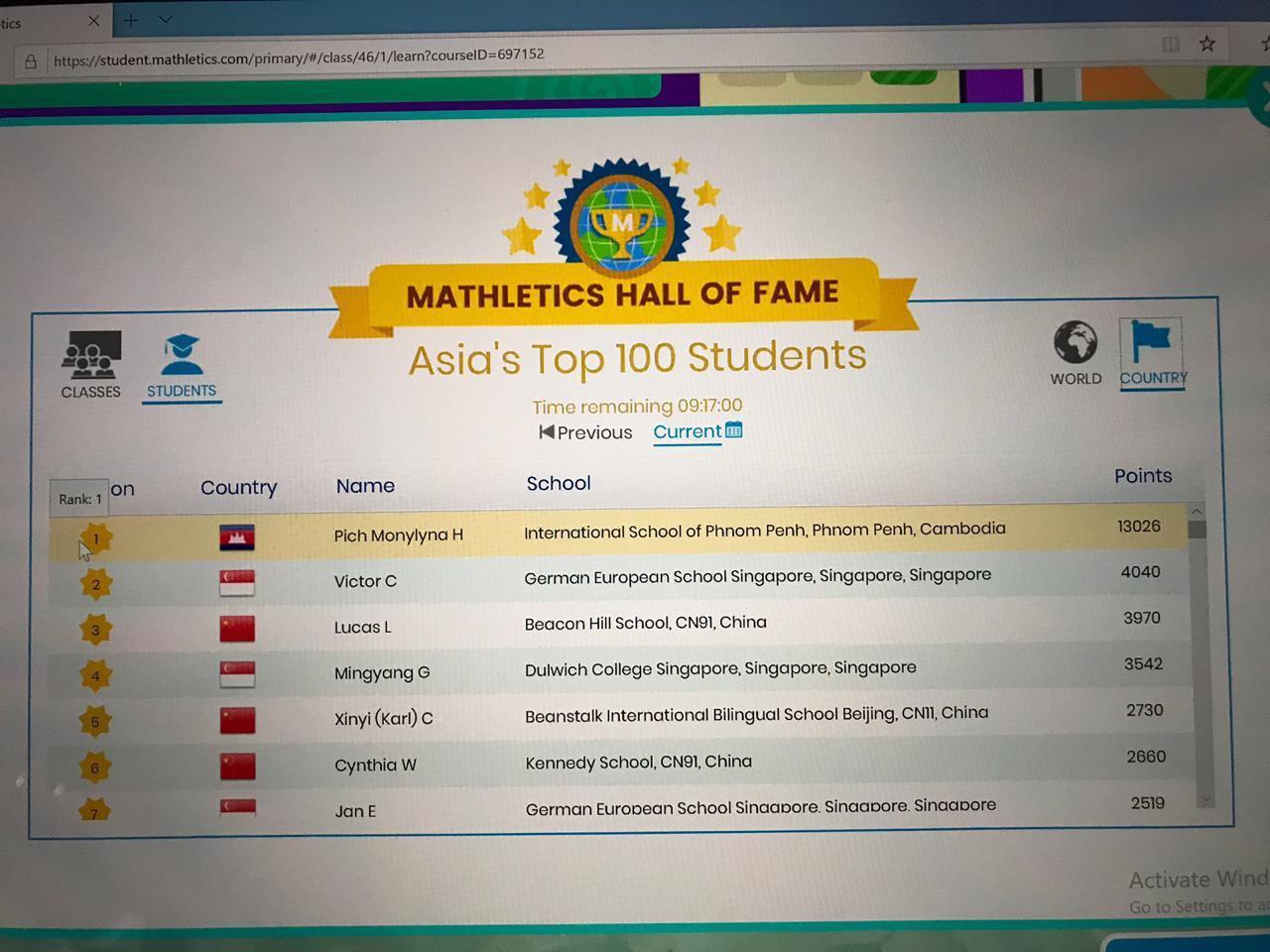Click the 4040 points value
This screenshot has height=952, width=1270.
point(1141,572)
